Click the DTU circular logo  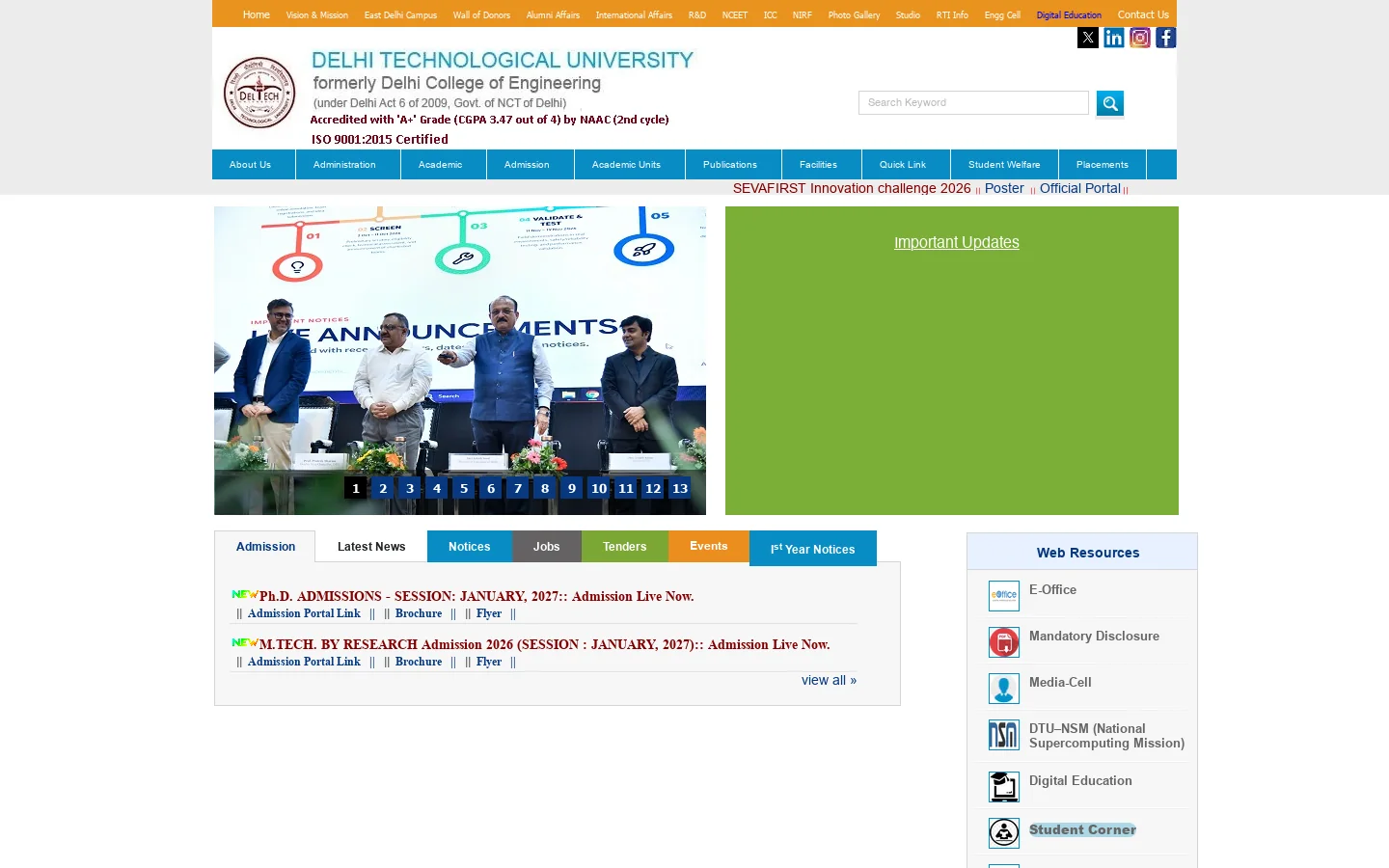click(x=259, y=93)
